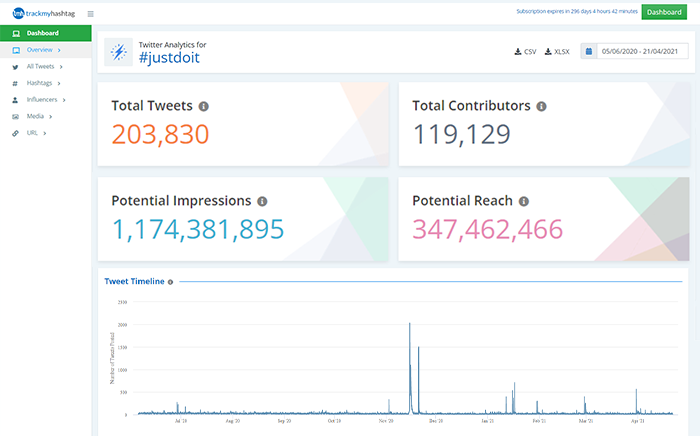This screenshot has width=700, height=436.
Task: Open the Dashboard sidebar menu item
Action: 46,33
